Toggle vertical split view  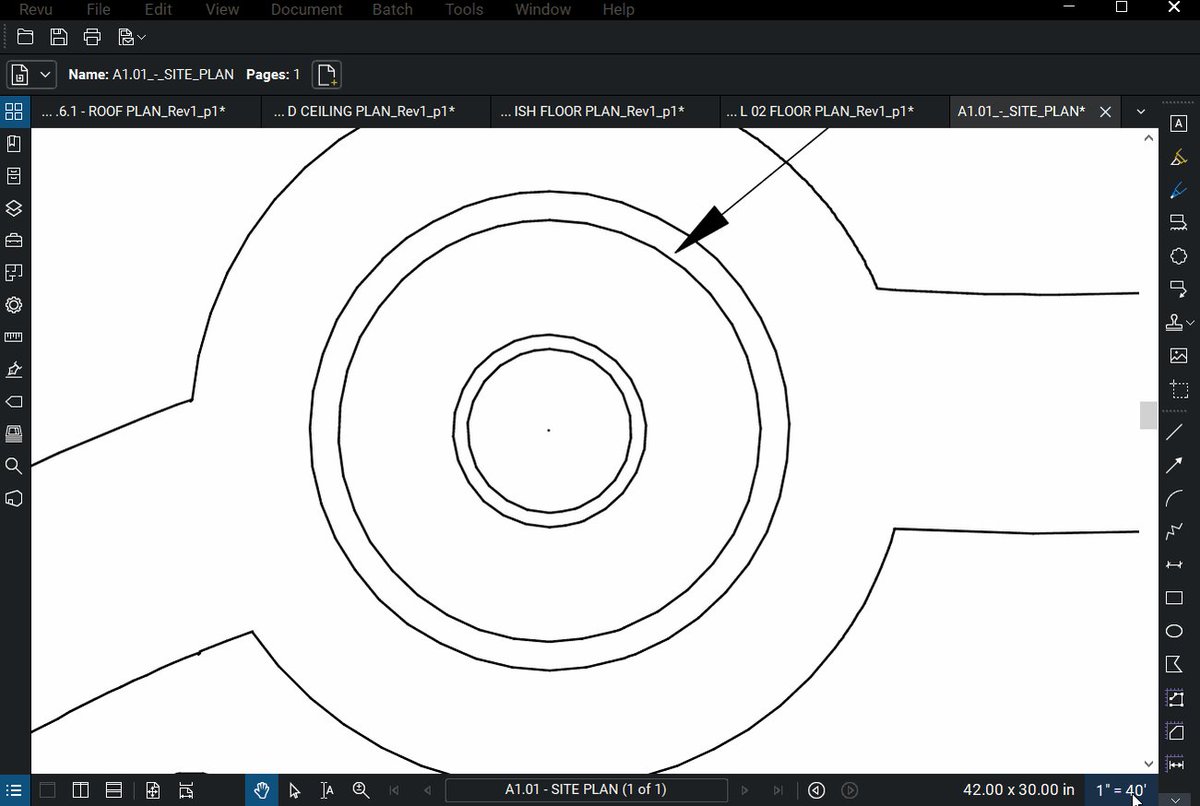(x=81, y=790)
